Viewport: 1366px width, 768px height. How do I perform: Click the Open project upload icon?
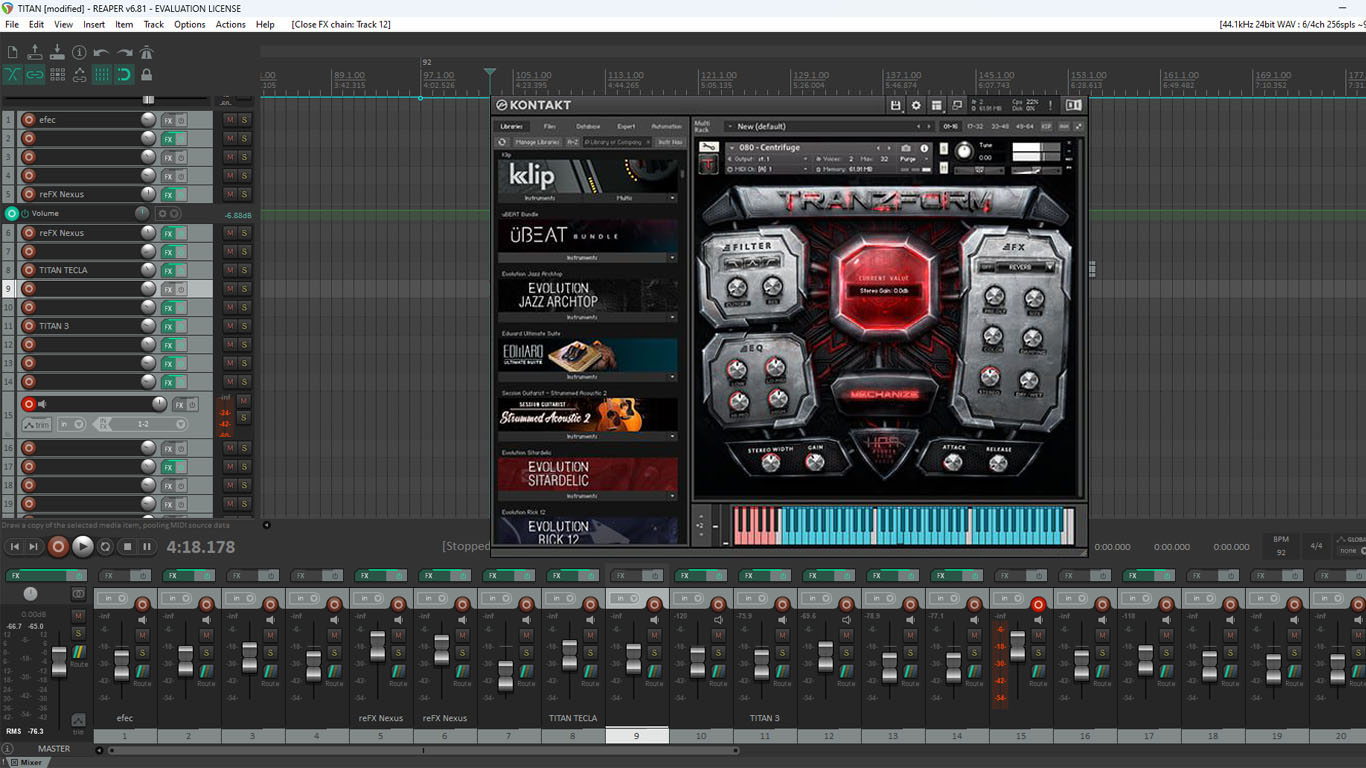35,52
